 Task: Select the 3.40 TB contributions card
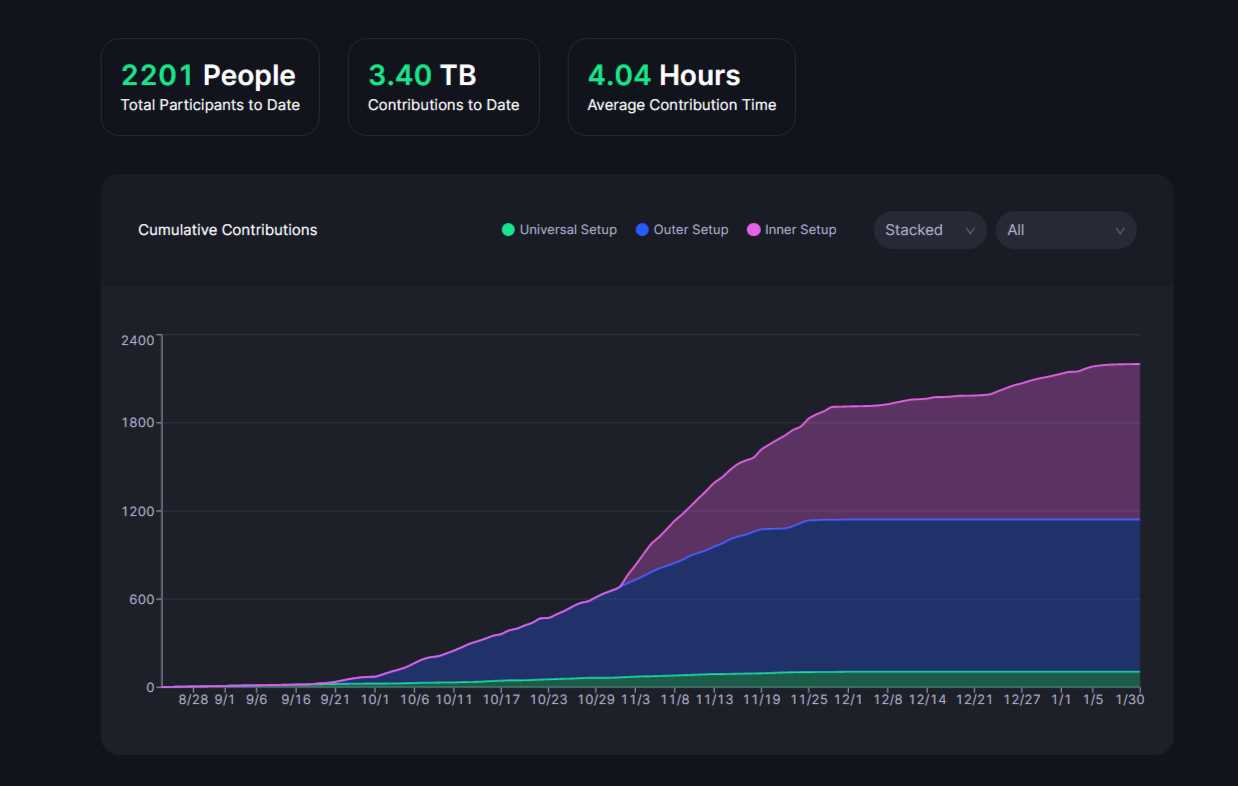point(443,87)
